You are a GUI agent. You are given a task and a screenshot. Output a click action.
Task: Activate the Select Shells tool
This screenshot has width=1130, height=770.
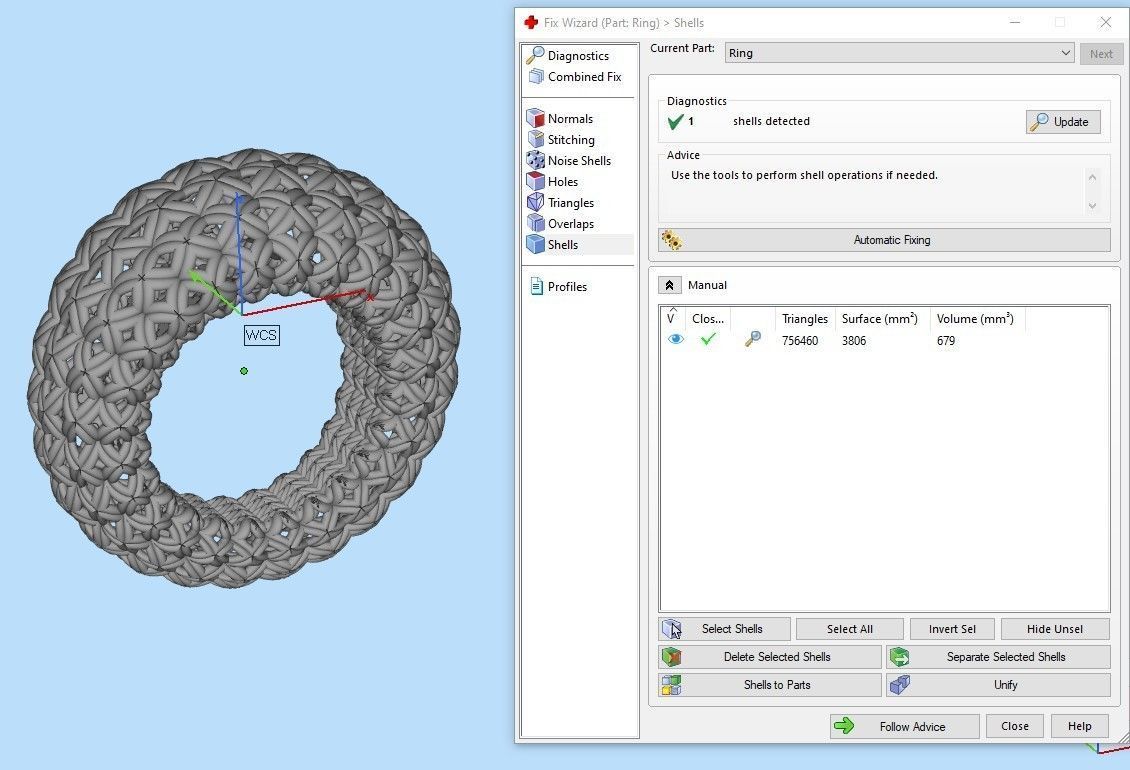(x=724, y=629)
